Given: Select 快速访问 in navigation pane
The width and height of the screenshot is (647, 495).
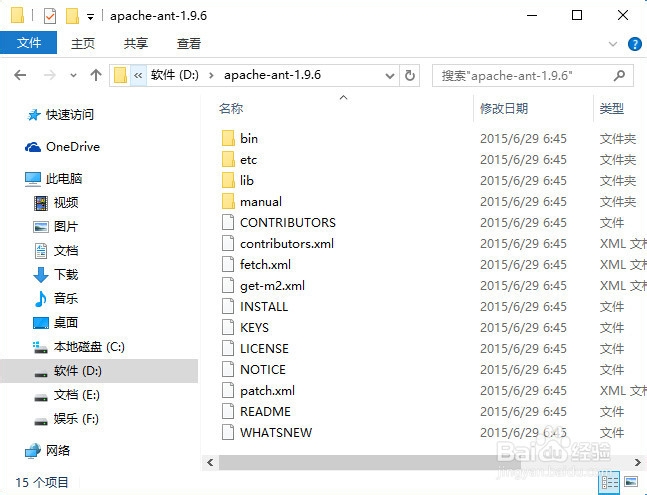Looking at the screenshot, I should click(61, 114).
